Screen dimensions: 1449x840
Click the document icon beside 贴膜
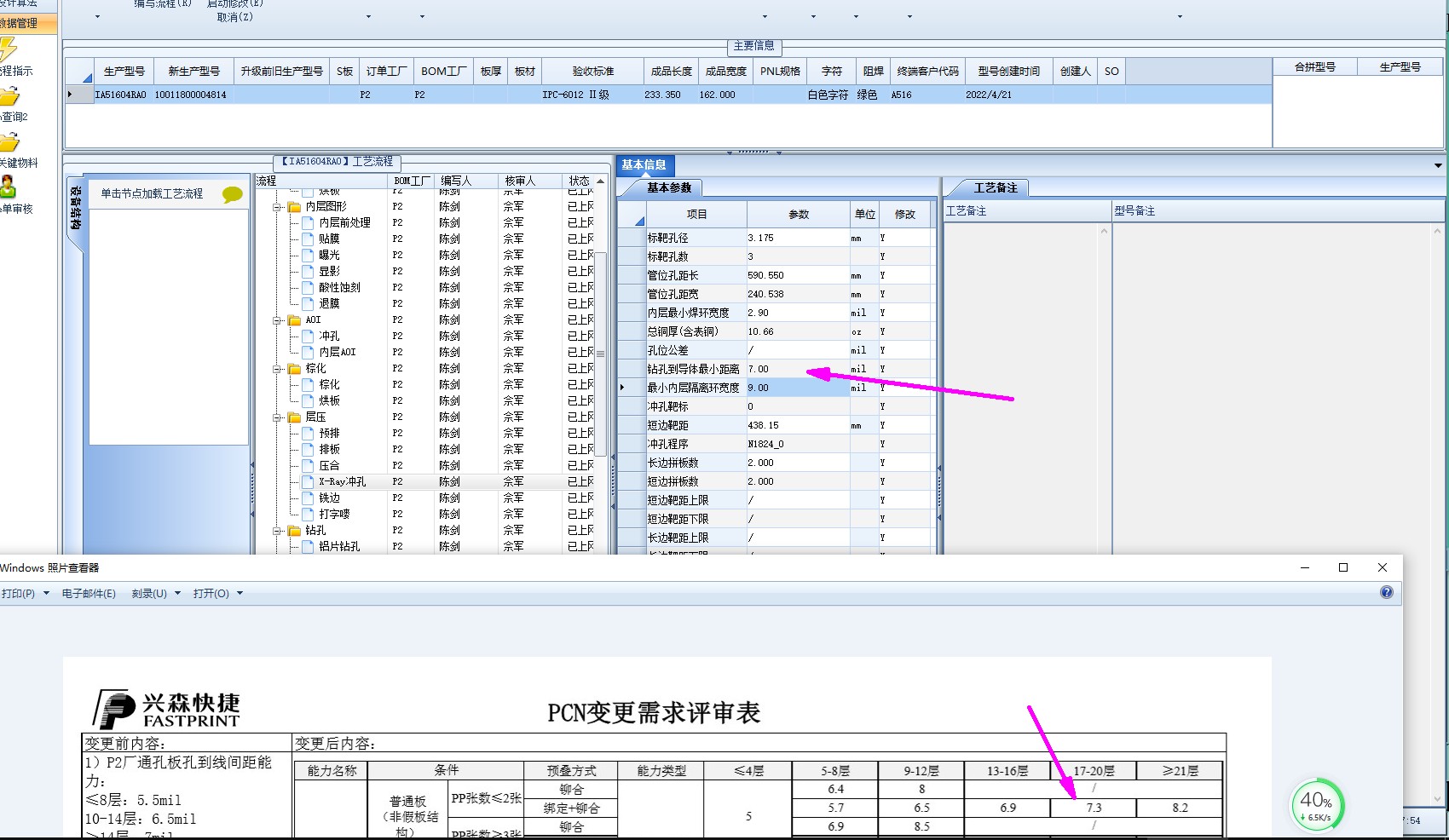point(308,239)
